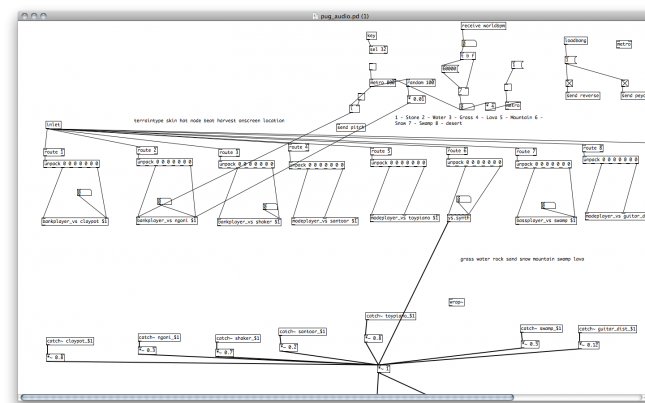Click the "key" object above "sel 32"

click(x=372, y=34)
